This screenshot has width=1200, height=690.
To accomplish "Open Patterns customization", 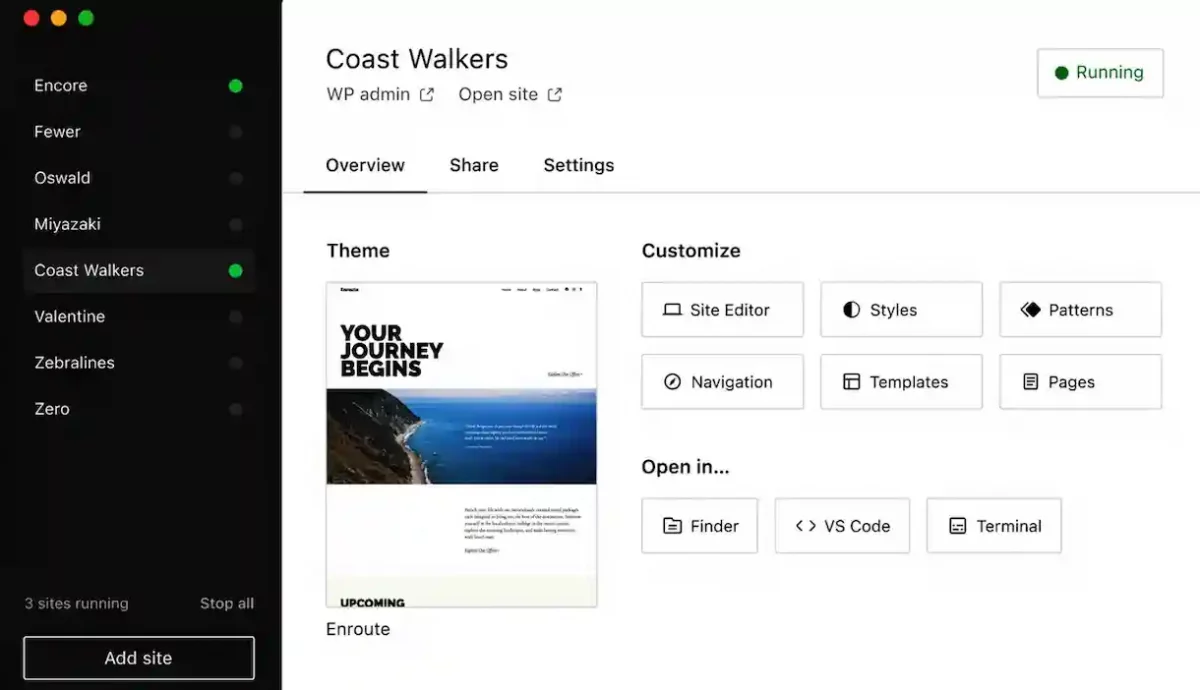I will pyautogui.click(x=1080, y=310).
